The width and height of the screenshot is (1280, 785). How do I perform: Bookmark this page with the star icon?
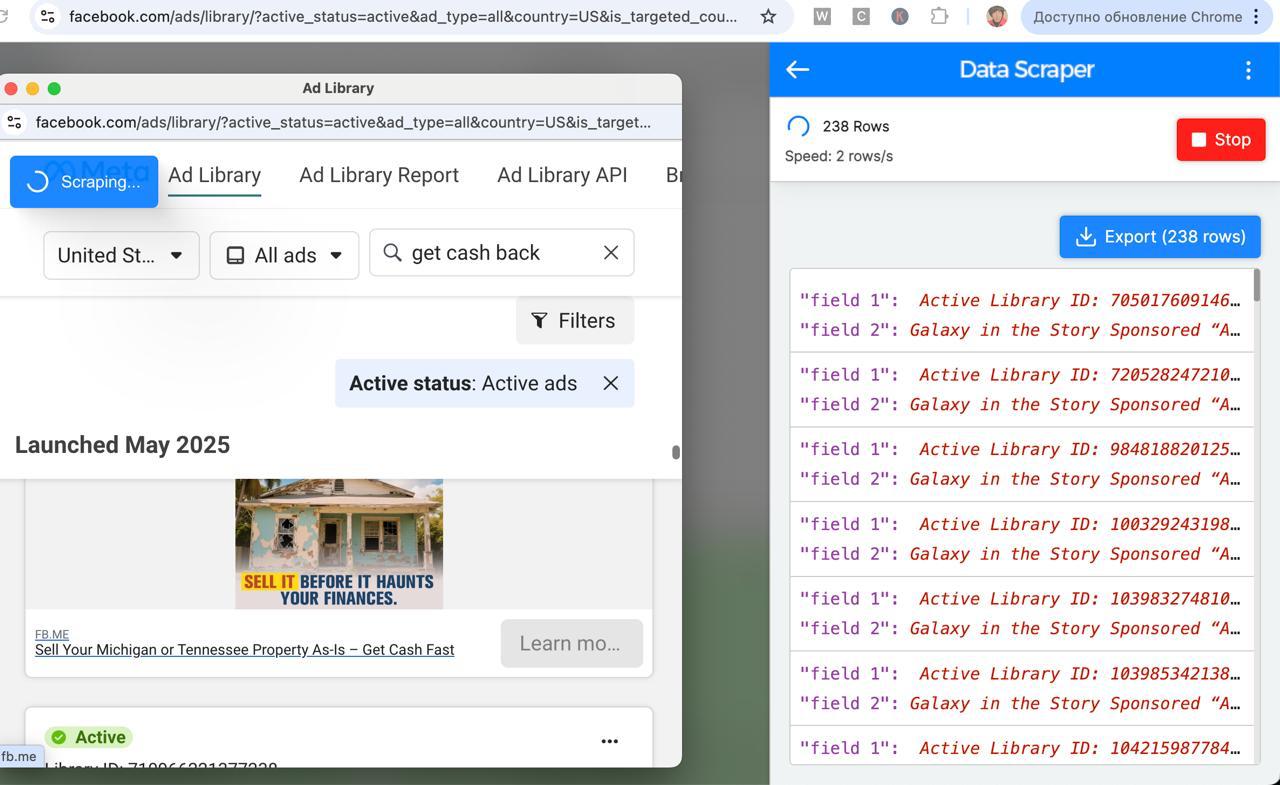(768, 17)
